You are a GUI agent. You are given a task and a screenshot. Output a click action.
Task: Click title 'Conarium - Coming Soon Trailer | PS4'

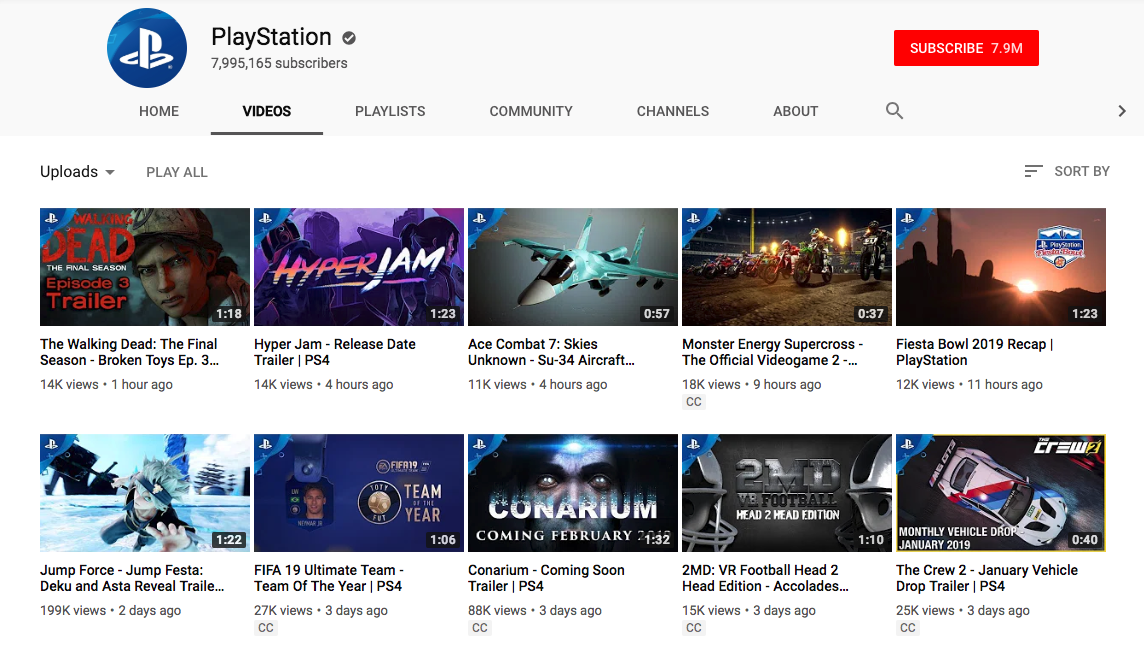pyautogui.click(x=546, y=578)
